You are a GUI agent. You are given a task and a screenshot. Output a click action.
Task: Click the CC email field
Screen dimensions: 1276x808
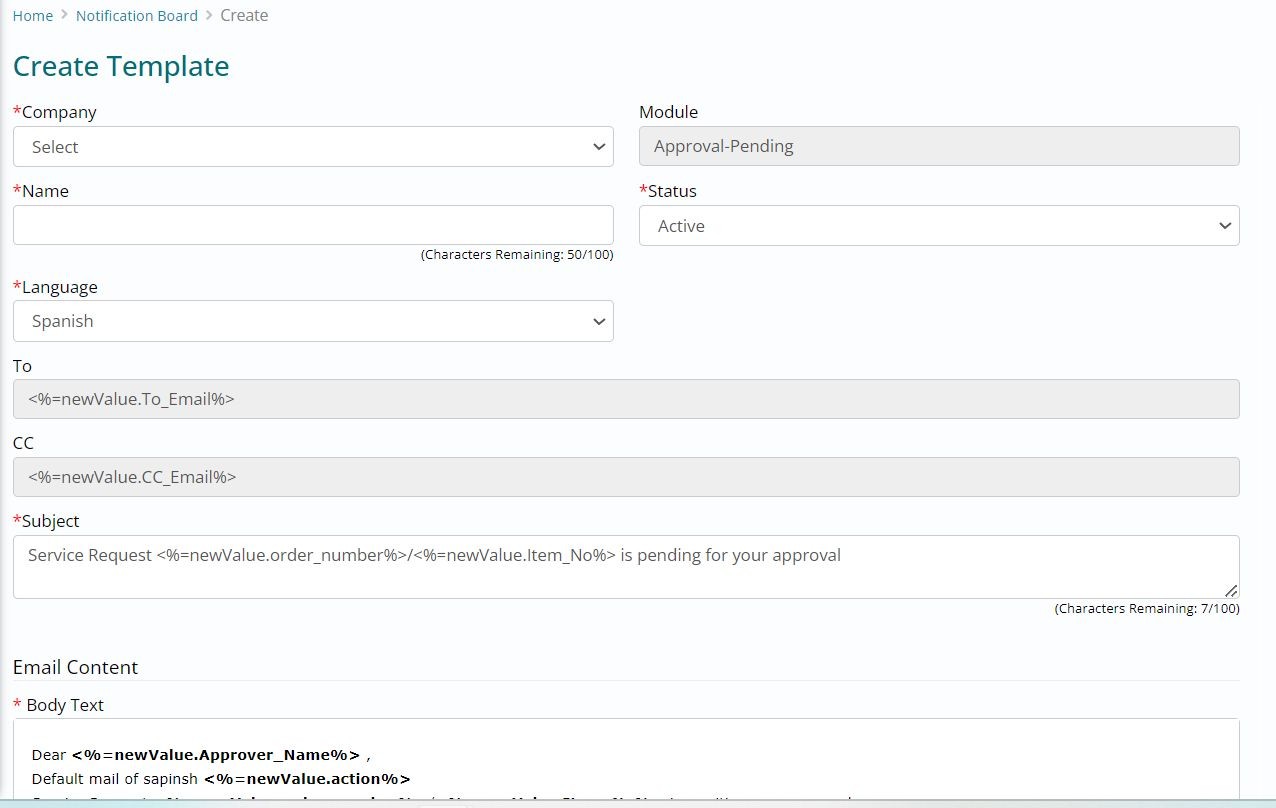[626, 477]
